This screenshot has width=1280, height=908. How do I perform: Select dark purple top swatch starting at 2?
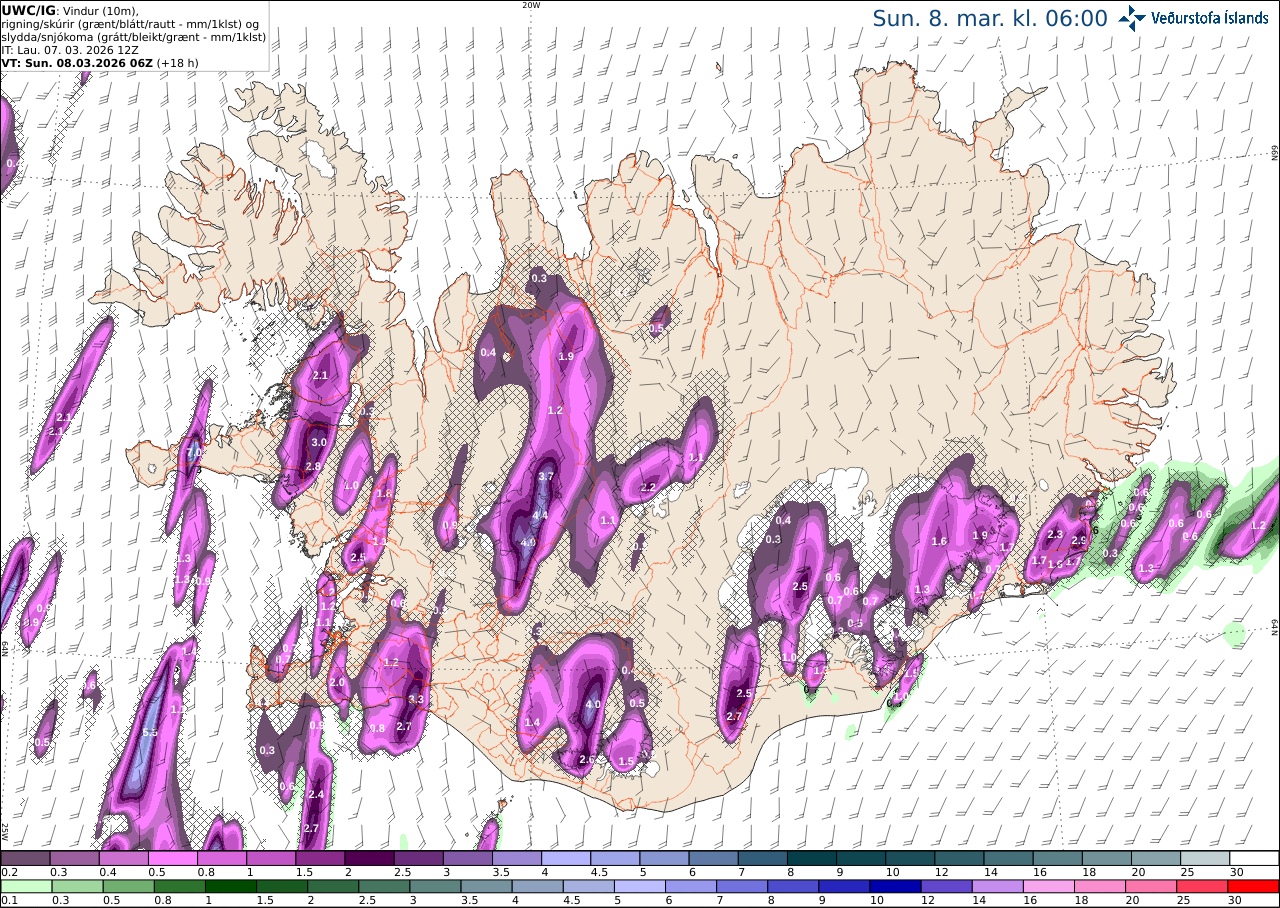[370, 858]
